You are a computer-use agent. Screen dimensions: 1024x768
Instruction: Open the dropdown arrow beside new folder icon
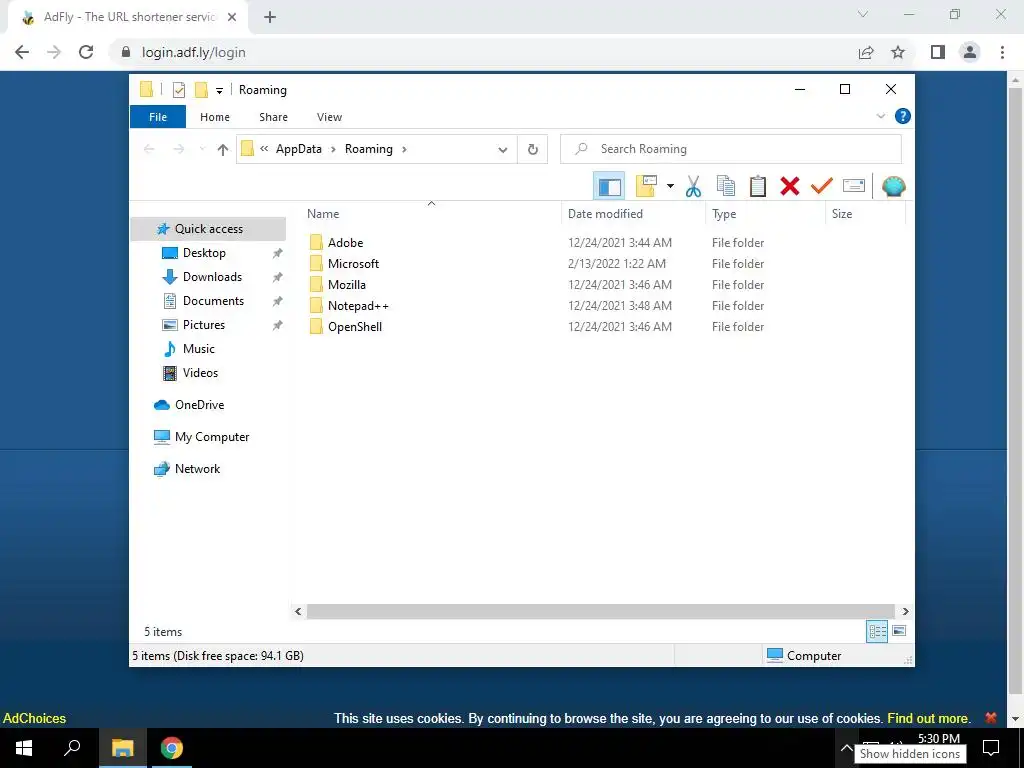pos(670,187)
